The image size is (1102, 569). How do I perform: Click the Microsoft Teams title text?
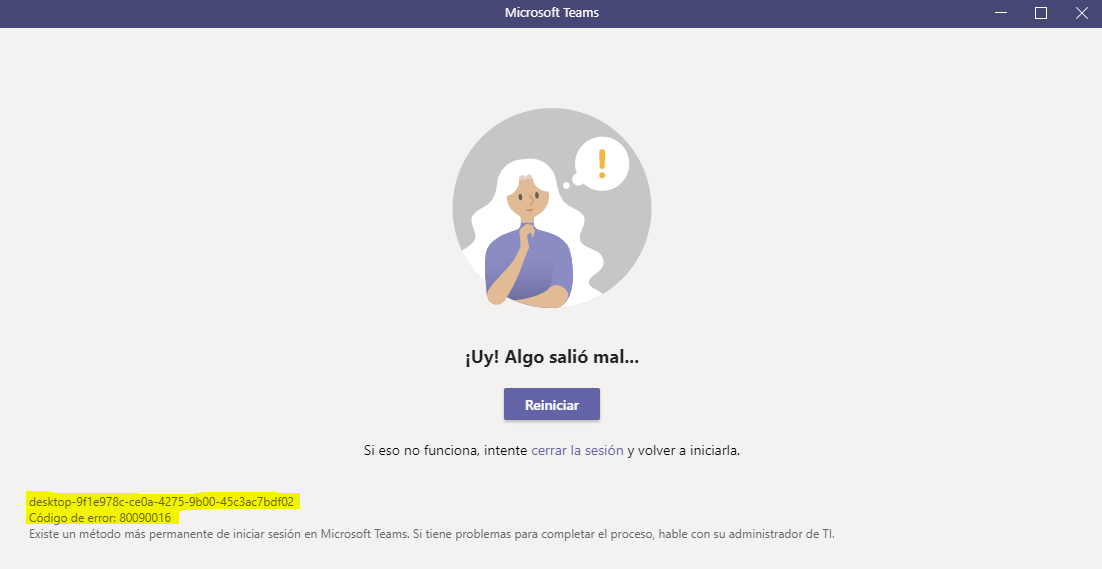pyautogui.click(x=552, y=13)
